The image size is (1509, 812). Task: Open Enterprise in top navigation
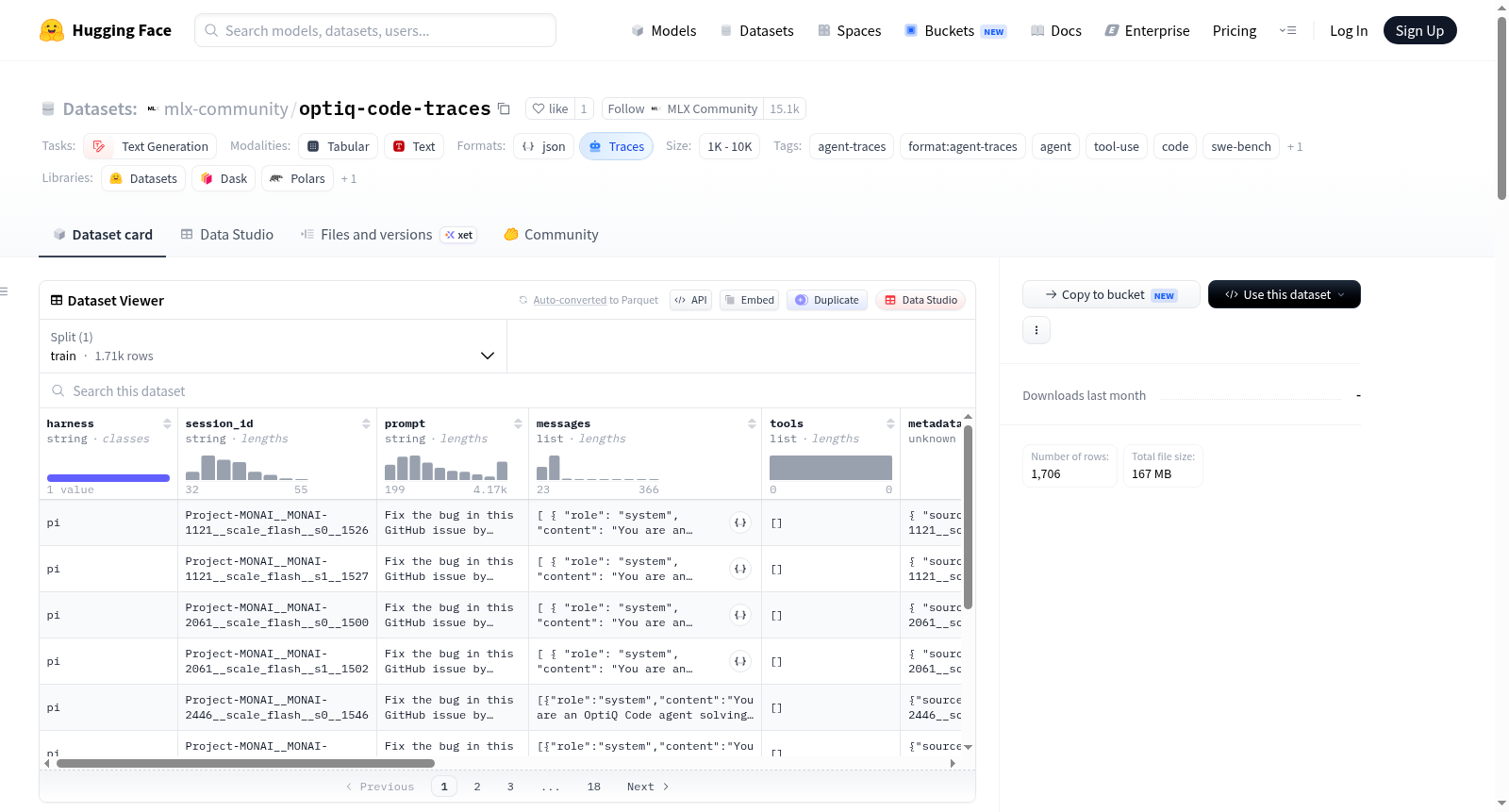click(x=1148, y=30)
